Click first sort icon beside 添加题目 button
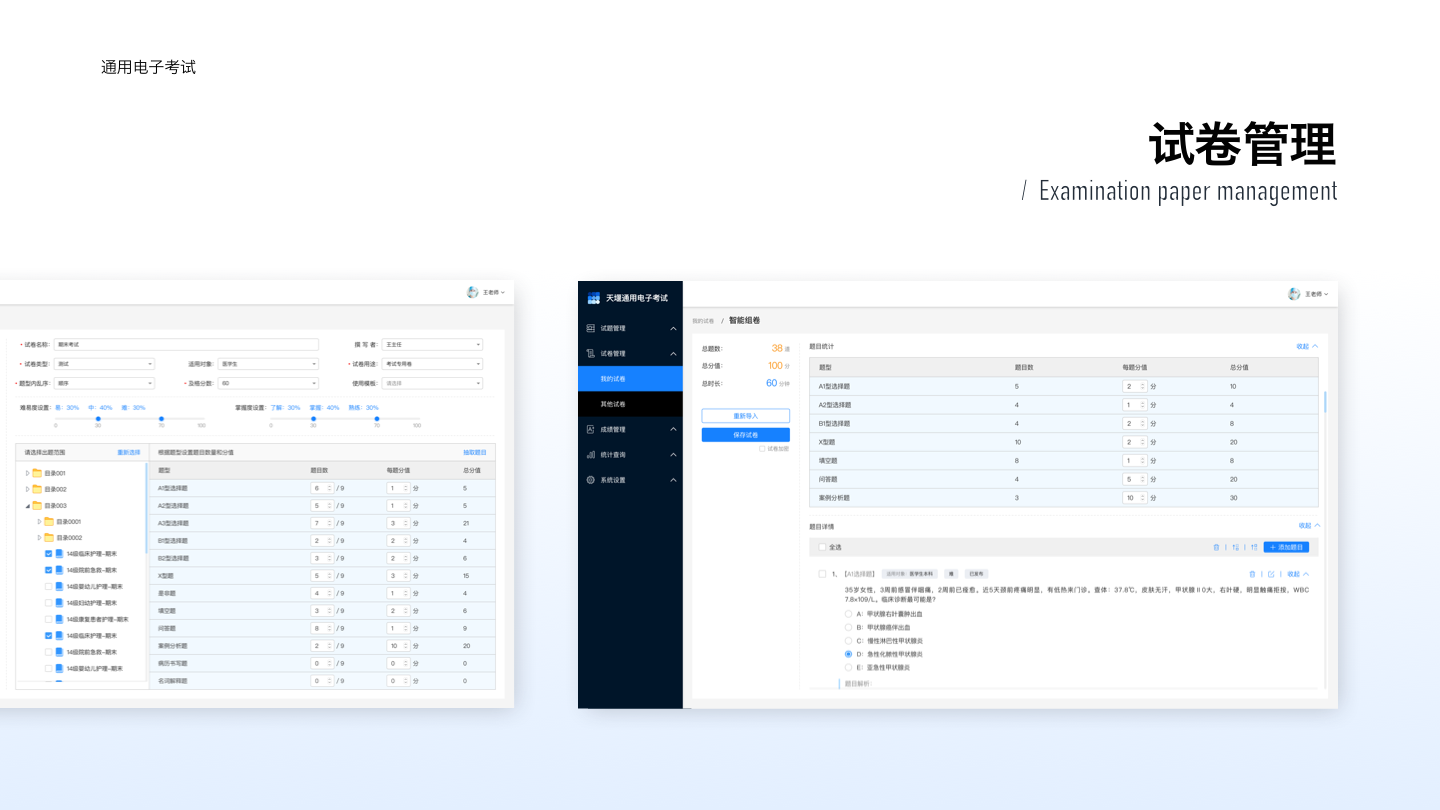Image resolution: width=1440 pixels, height=810 pixels. click(1236, 547)
